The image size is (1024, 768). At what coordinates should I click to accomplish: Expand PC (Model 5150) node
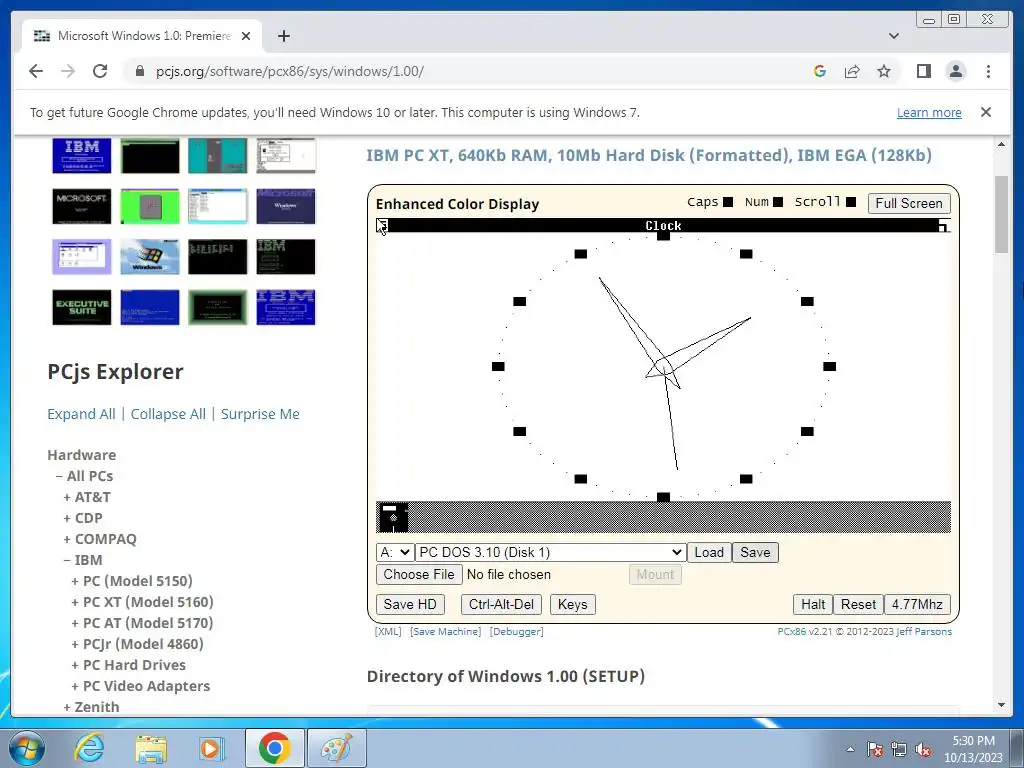132,581
